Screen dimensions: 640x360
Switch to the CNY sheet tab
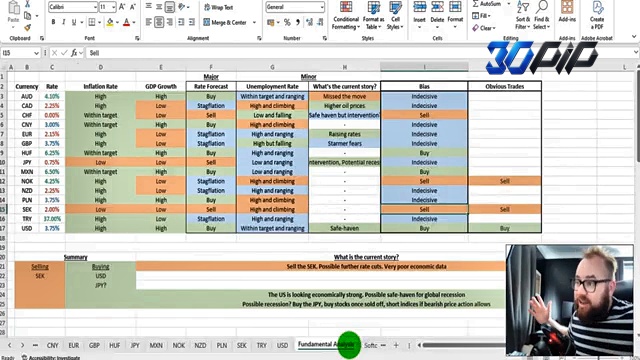point(52,345)
